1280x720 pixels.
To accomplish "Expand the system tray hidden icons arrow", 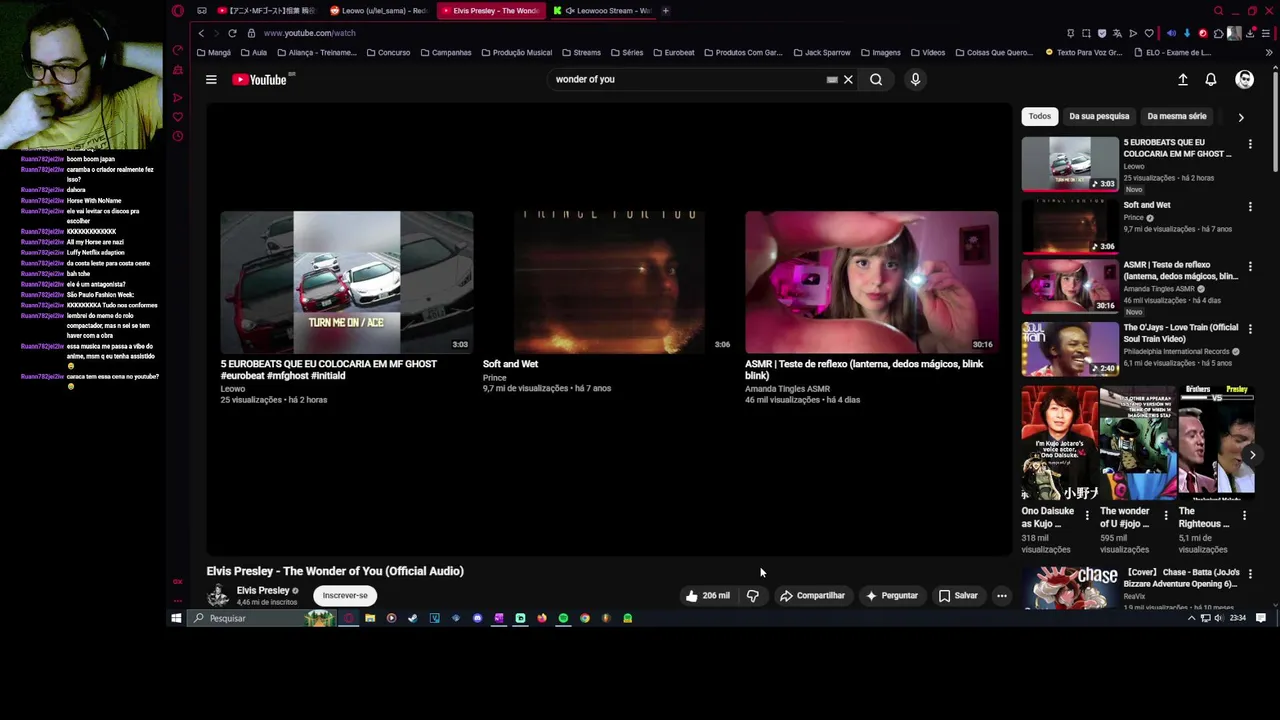I will 1191,618.
